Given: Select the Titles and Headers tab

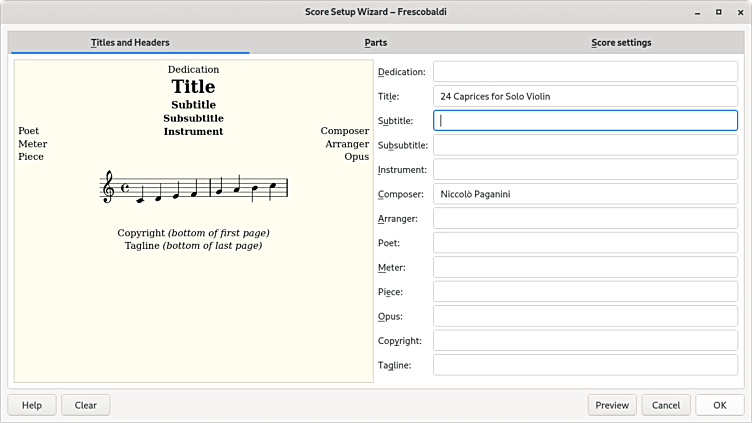Looking at the screenshot, I should tap(130, 43).
